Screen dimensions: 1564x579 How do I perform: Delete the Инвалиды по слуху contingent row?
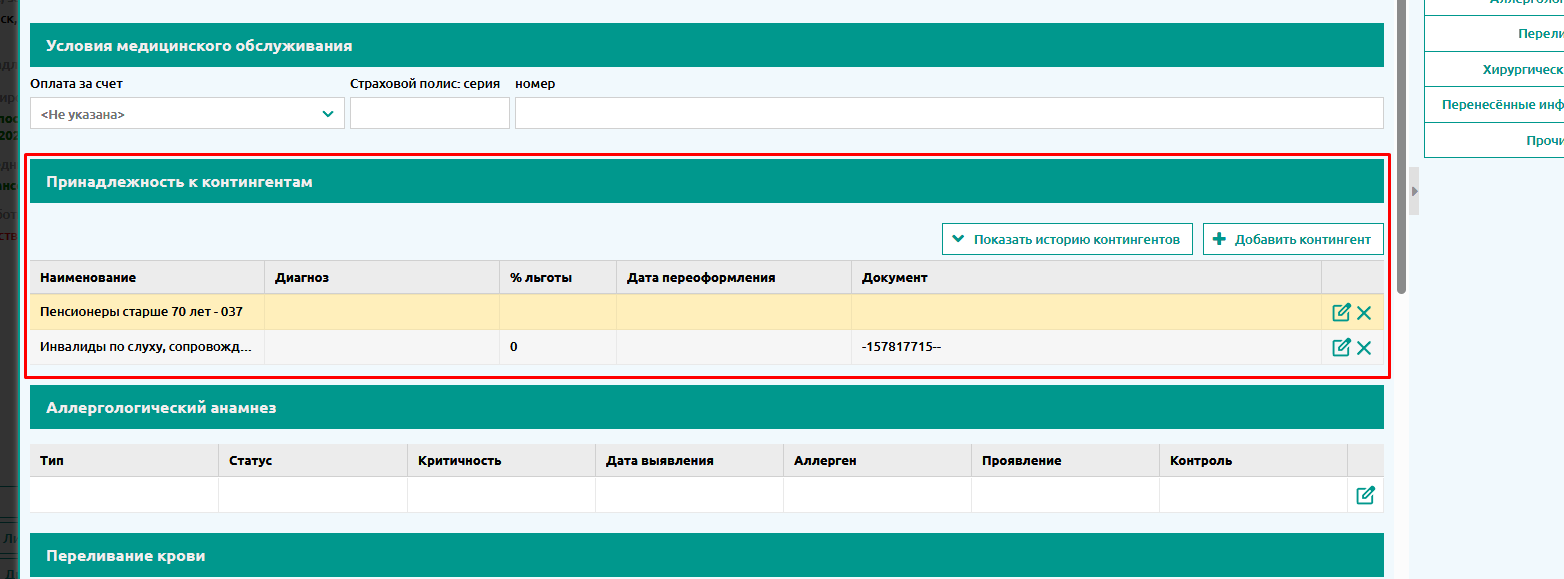tap(1364, 348)
